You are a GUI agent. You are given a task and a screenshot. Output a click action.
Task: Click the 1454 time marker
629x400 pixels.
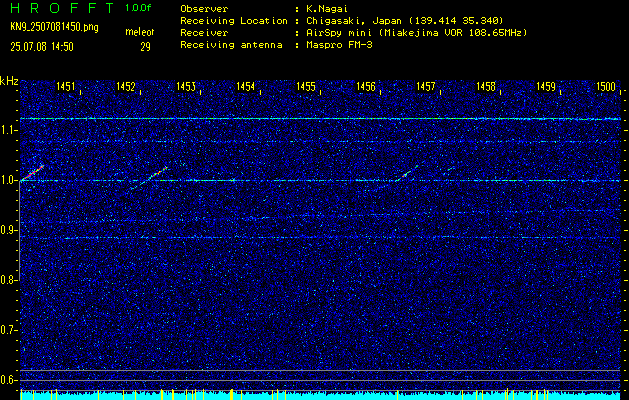(x=246, y=86)
